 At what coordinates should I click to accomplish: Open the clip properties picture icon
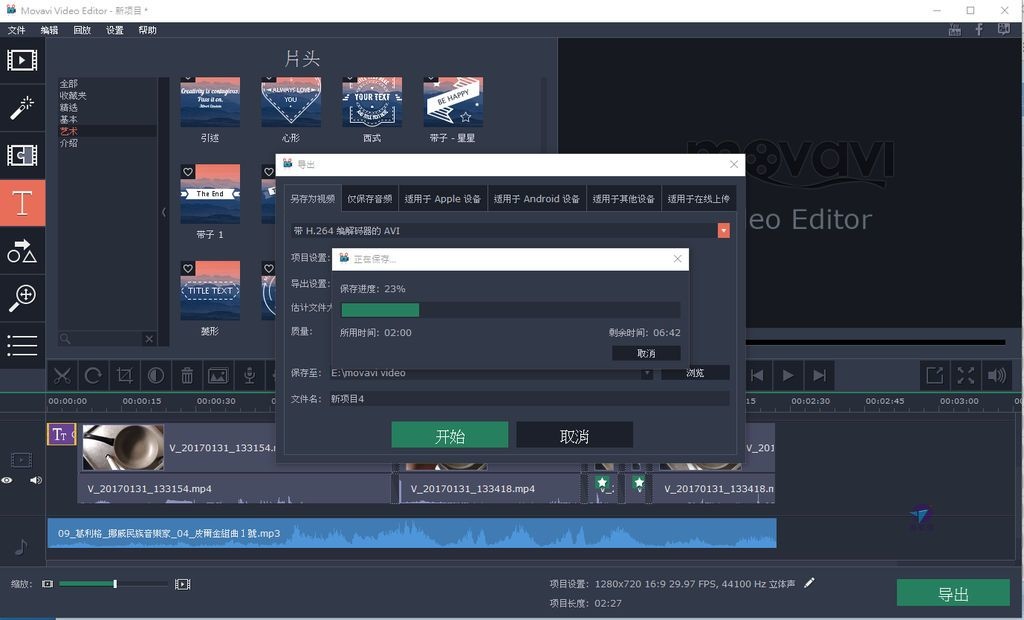[x=218, y=376]
